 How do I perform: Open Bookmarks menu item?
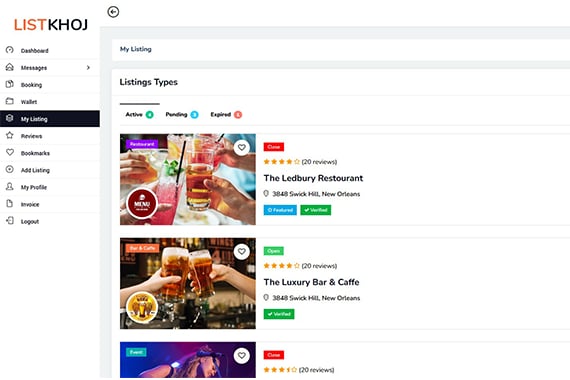tap(50, 153)
